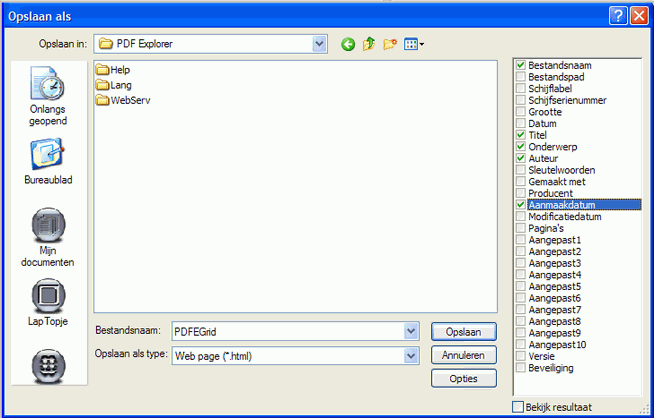The height and width of the screenshot is (418, 654).
Task: Open the Views menu icon
Action: (414, 44)
